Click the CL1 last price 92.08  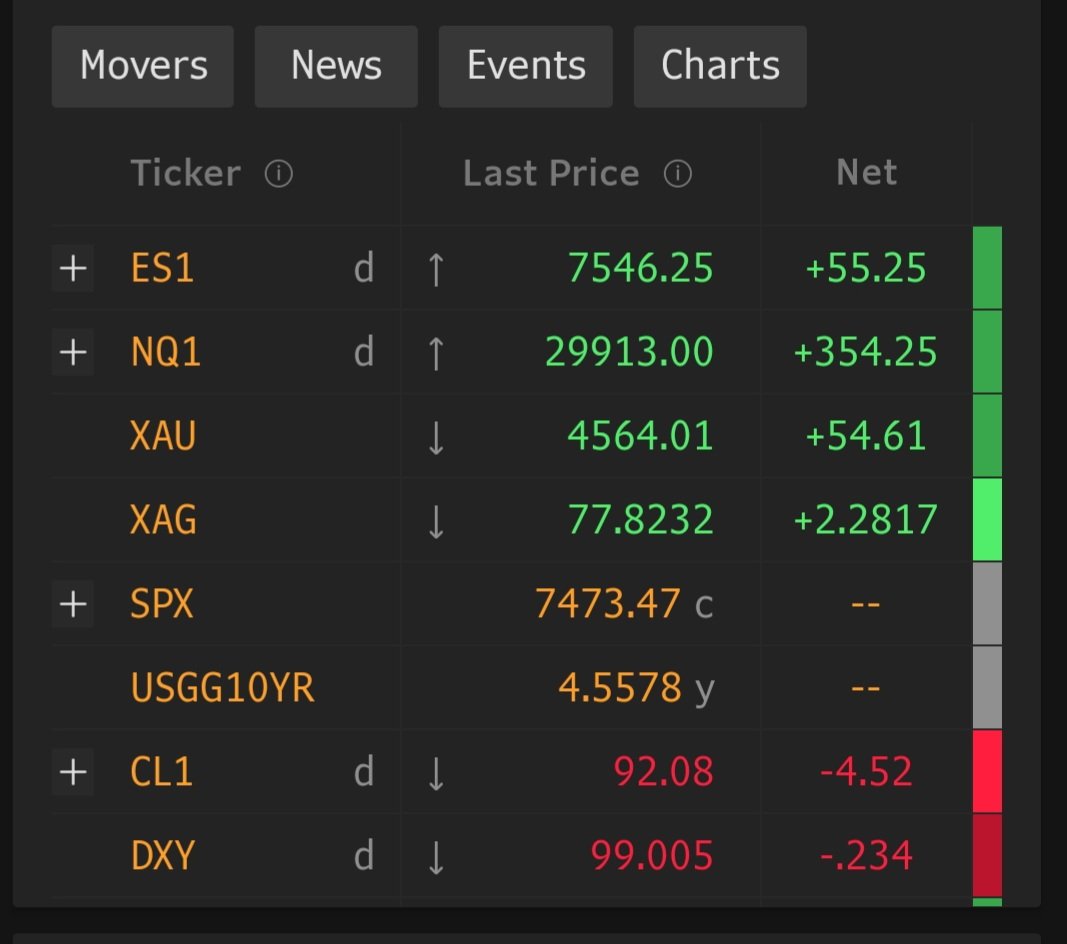(x=663, y=772)
